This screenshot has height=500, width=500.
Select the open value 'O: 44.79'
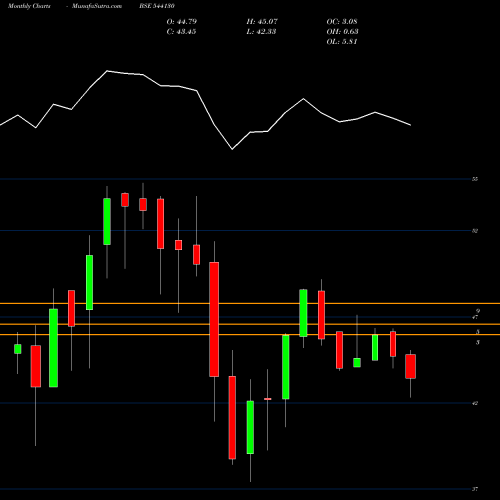182,22
